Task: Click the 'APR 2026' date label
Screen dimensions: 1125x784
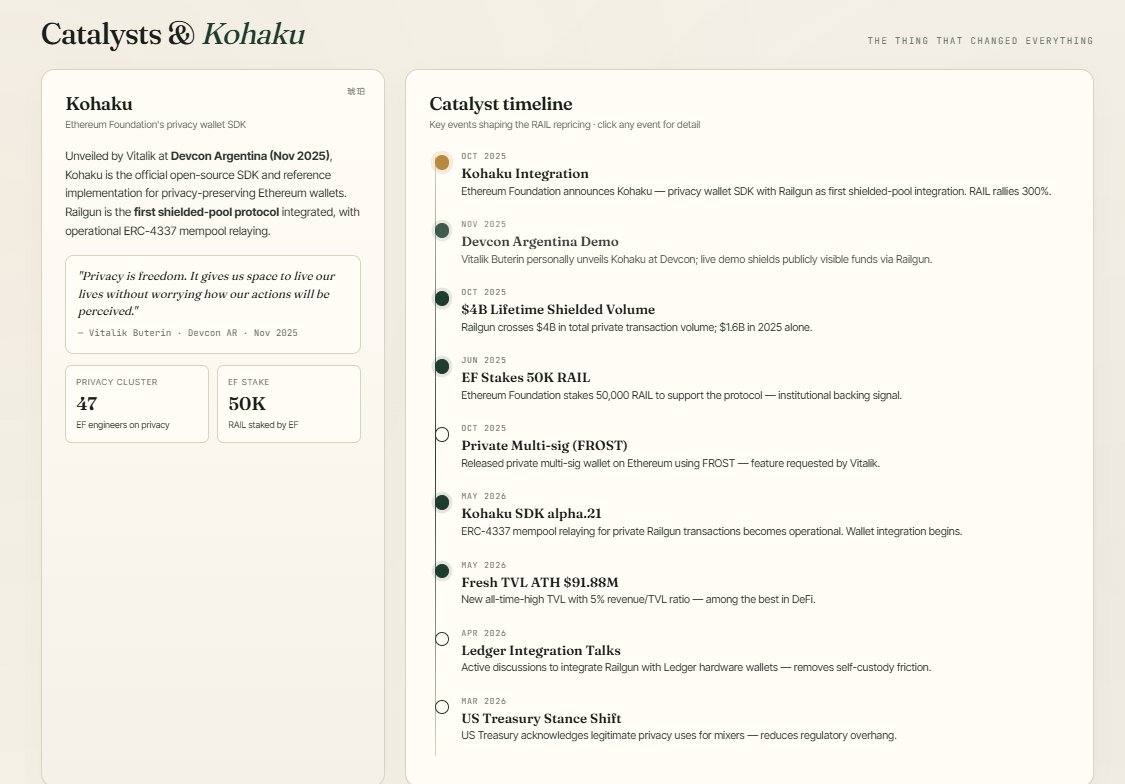Action: pyautogui.click(x=484, y=633)
